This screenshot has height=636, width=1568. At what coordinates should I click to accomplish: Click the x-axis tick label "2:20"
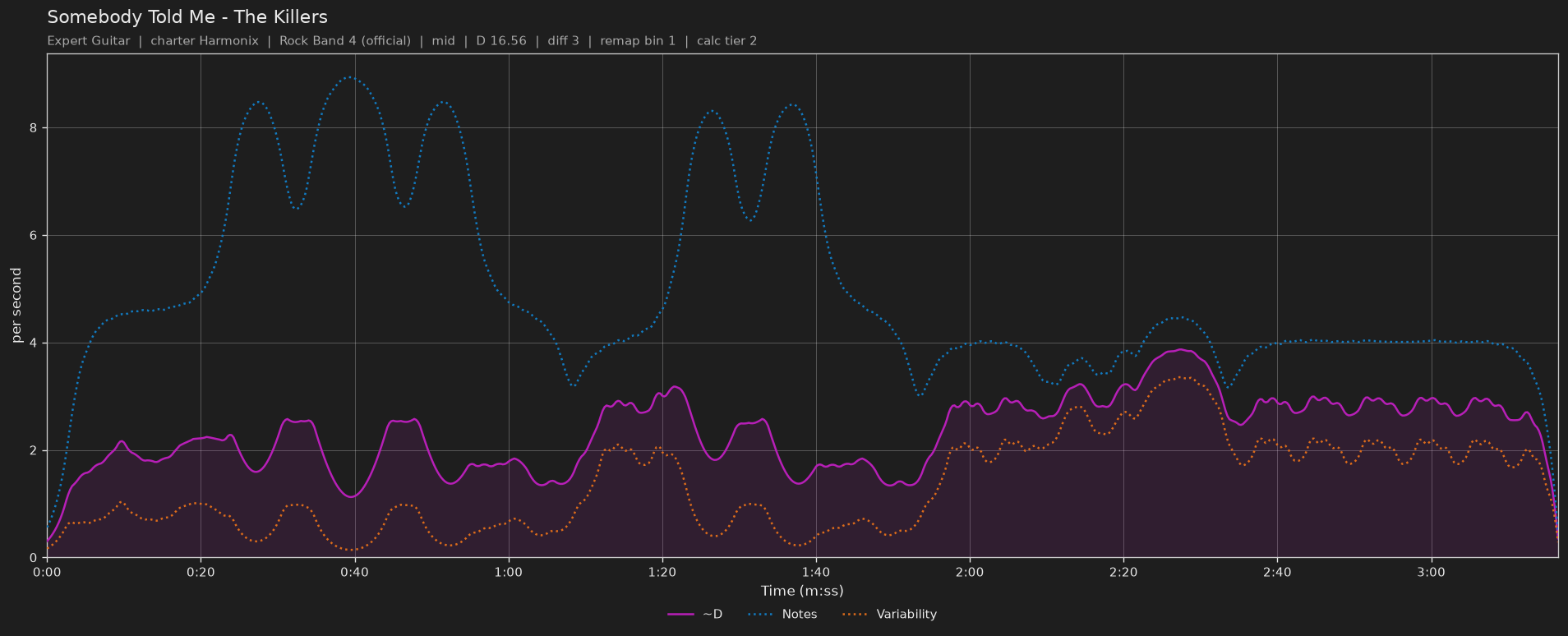click(1123, 572)
